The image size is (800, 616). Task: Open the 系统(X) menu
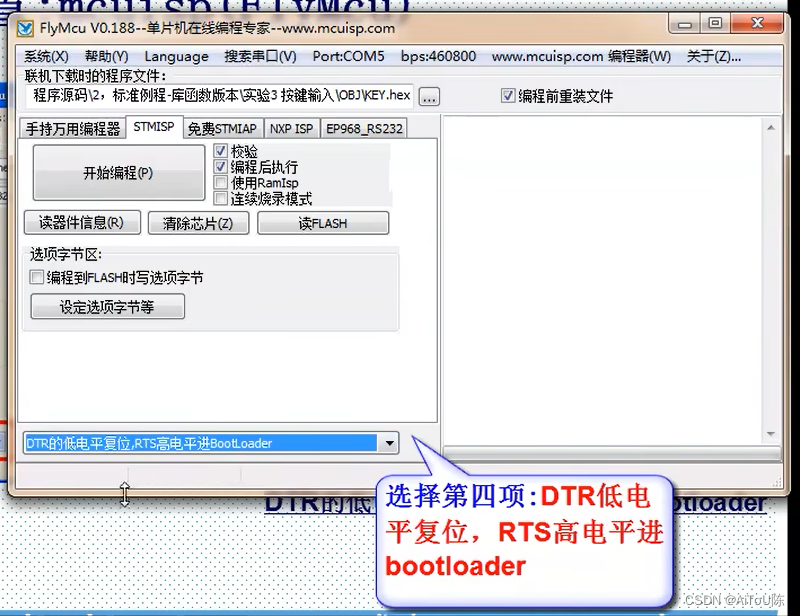[x=46, y=56]
